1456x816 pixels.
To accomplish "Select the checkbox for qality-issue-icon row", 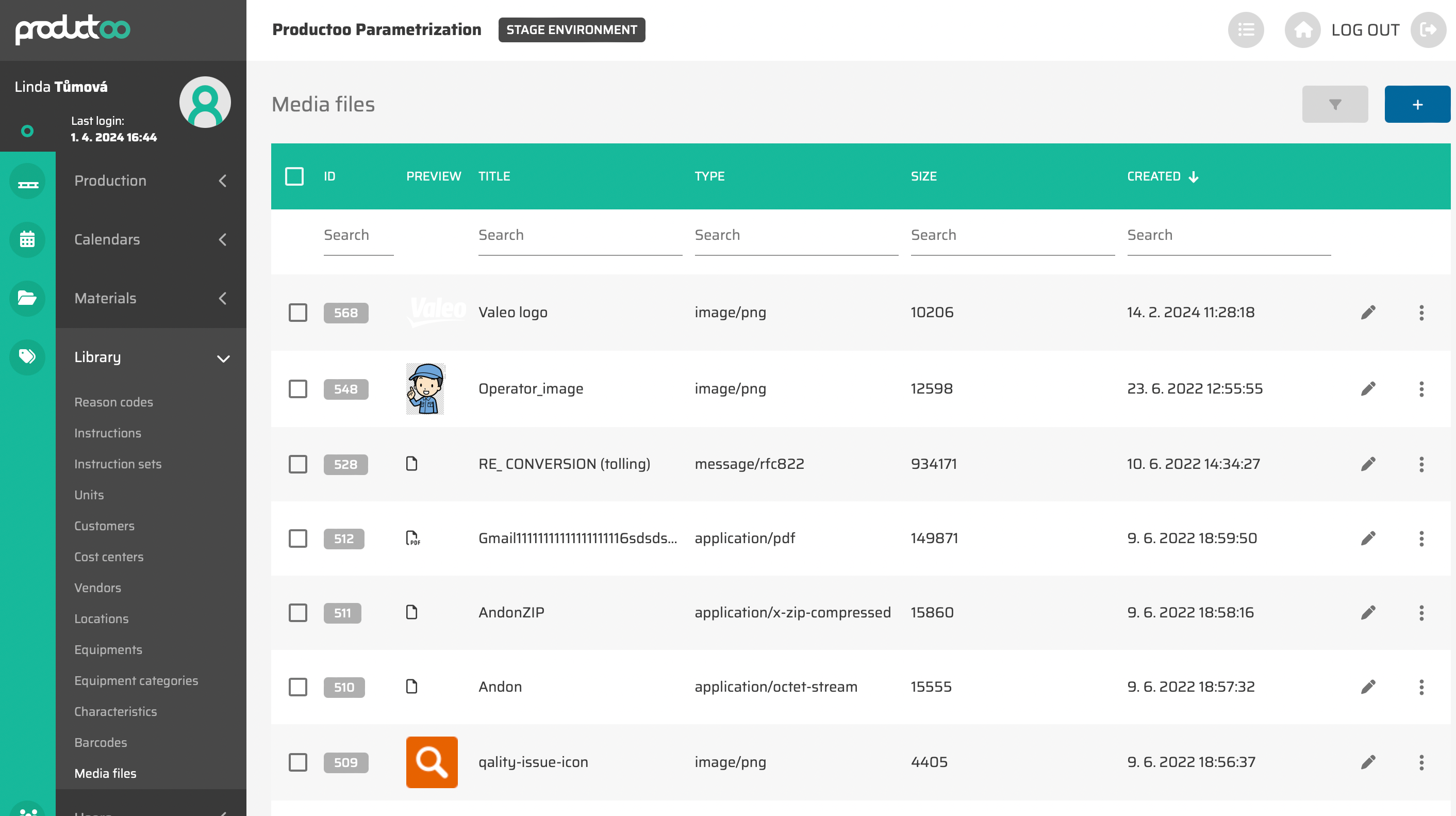I will pyautogui.click(x=298, y=762).
